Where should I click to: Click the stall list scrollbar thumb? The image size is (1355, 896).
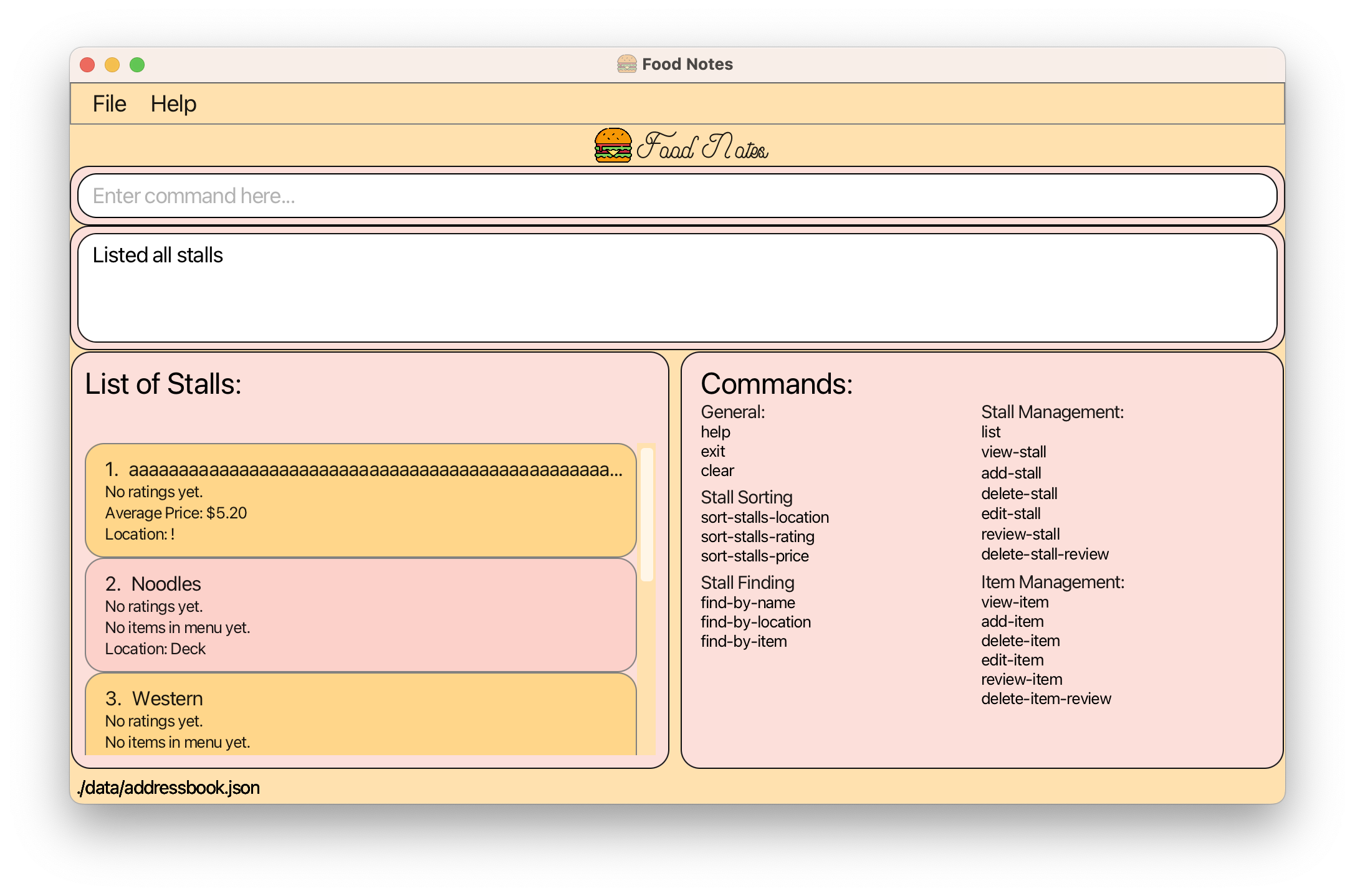click(x=647, y=514)
